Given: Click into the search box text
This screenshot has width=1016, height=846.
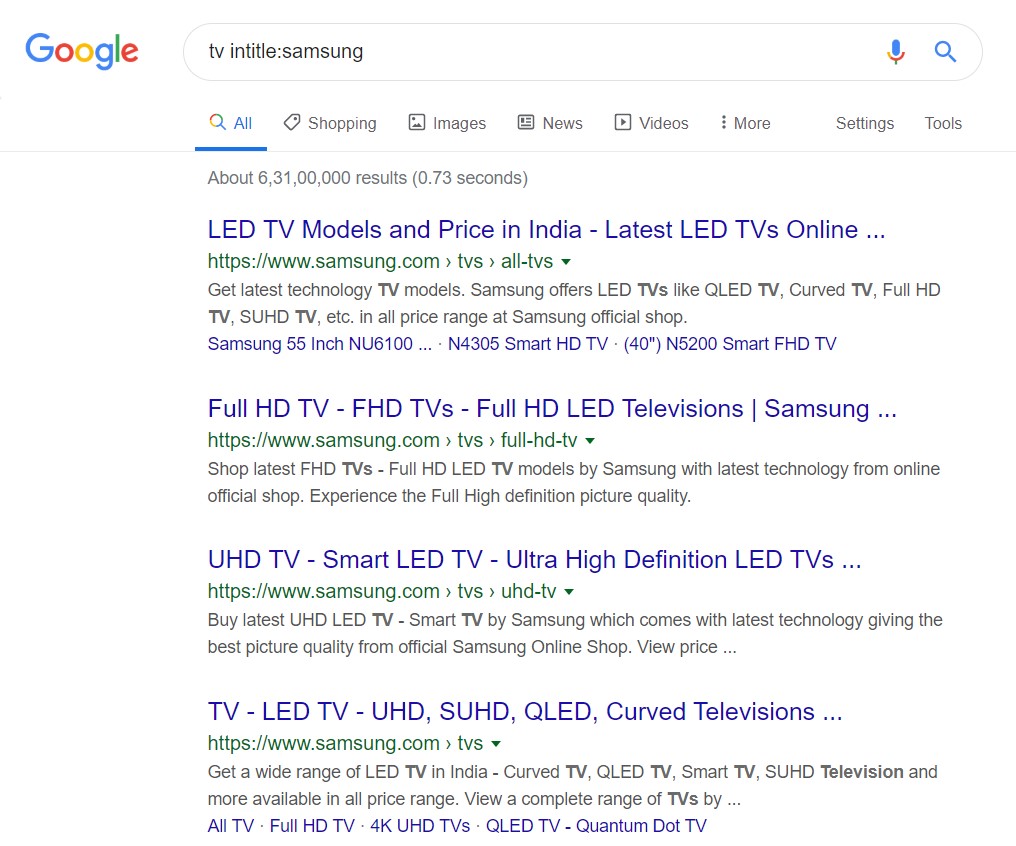Looking at the screenshot, I should pos(286,51).
